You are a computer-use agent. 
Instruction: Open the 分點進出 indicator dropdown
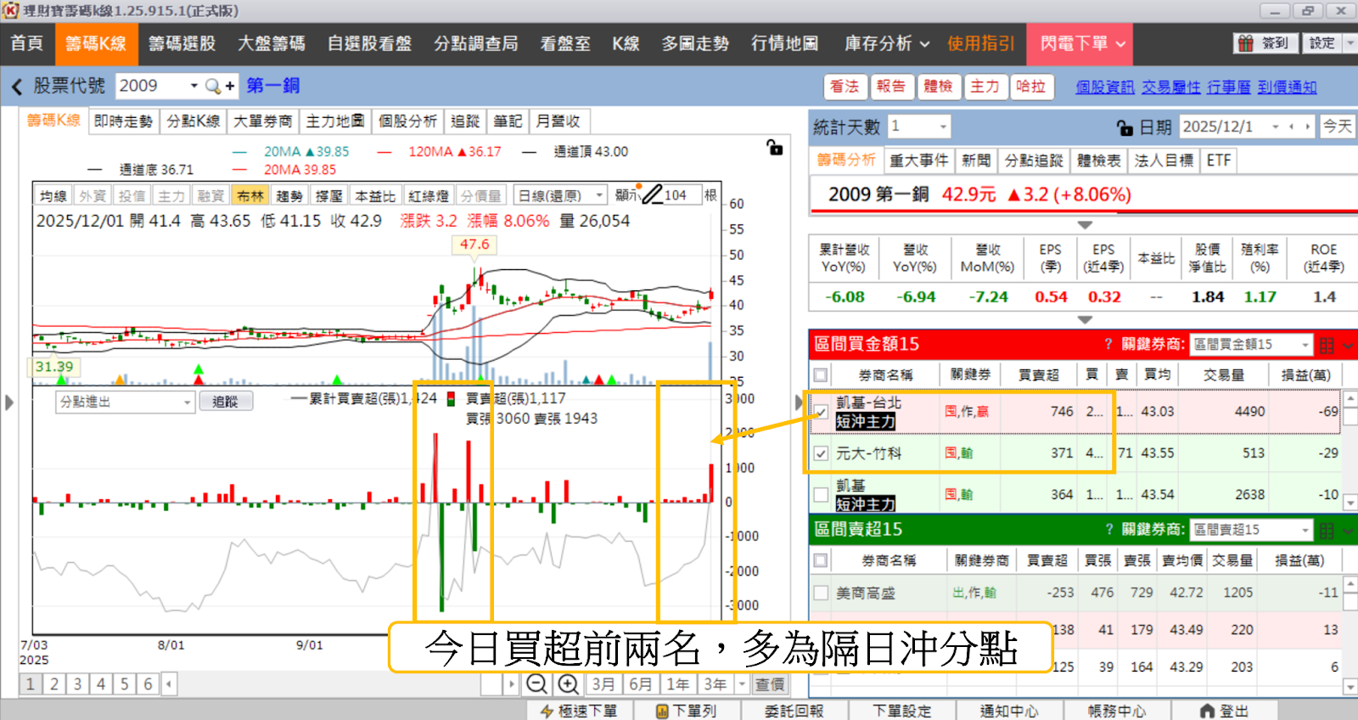click(x=125, y=402)
